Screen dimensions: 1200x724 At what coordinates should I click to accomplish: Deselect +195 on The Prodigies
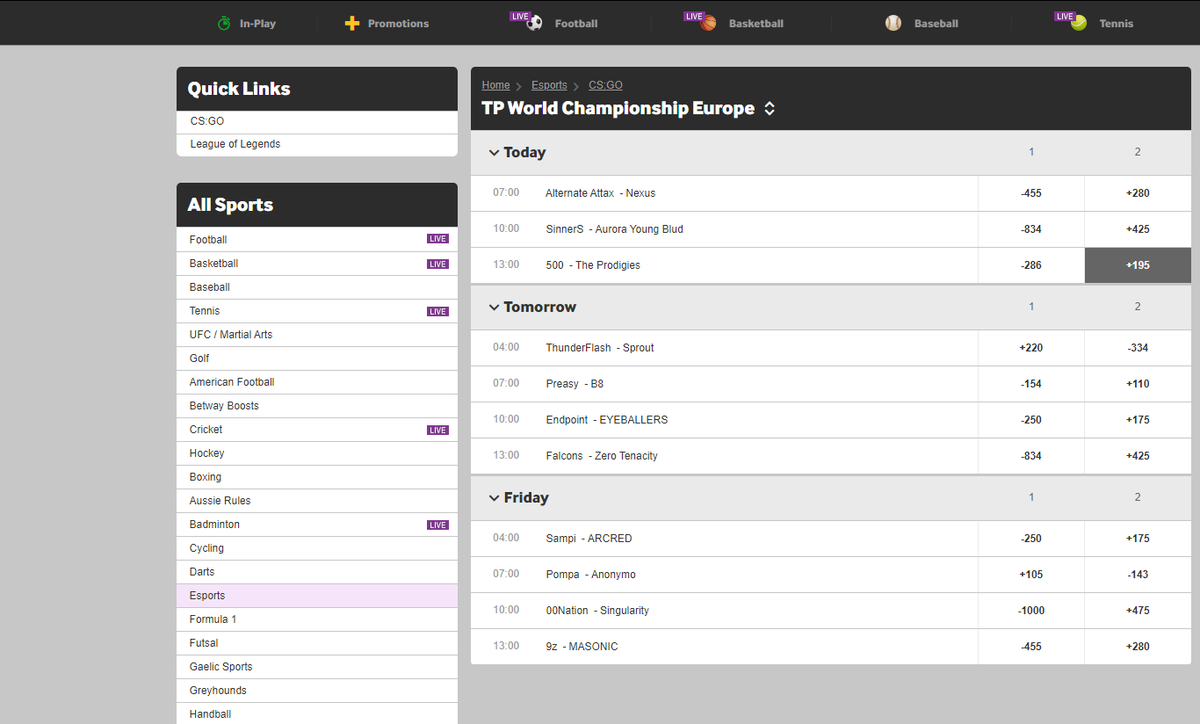tap(1137, 265)
